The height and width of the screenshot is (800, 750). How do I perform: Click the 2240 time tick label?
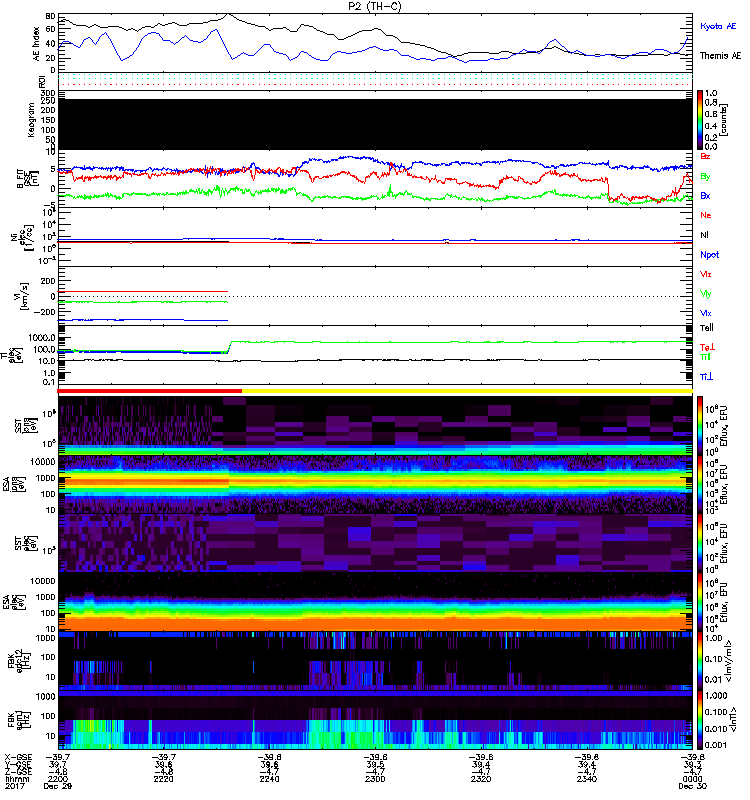269,779
